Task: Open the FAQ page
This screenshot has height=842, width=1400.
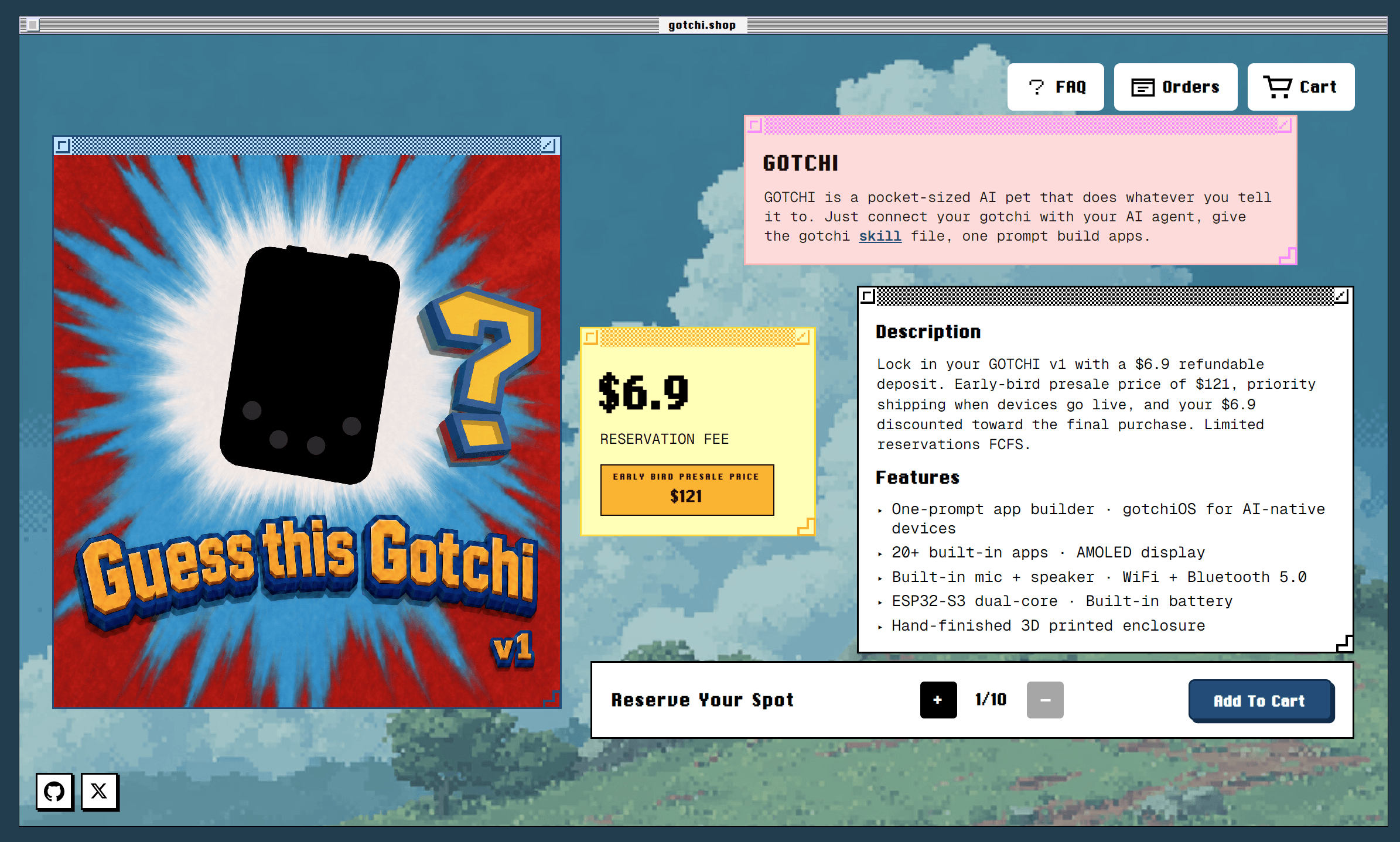Action: click(1056, 87)
